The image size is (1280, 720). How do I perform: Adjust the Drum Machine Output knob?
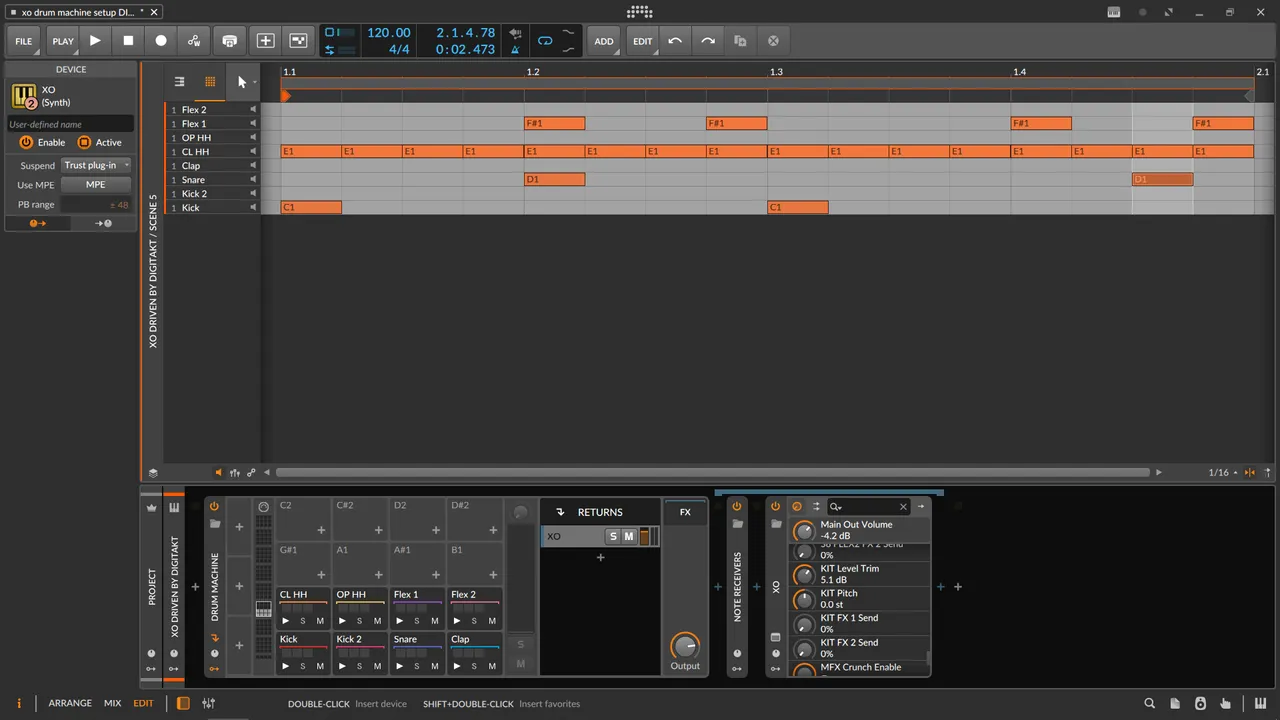click(x=685, y=645)
